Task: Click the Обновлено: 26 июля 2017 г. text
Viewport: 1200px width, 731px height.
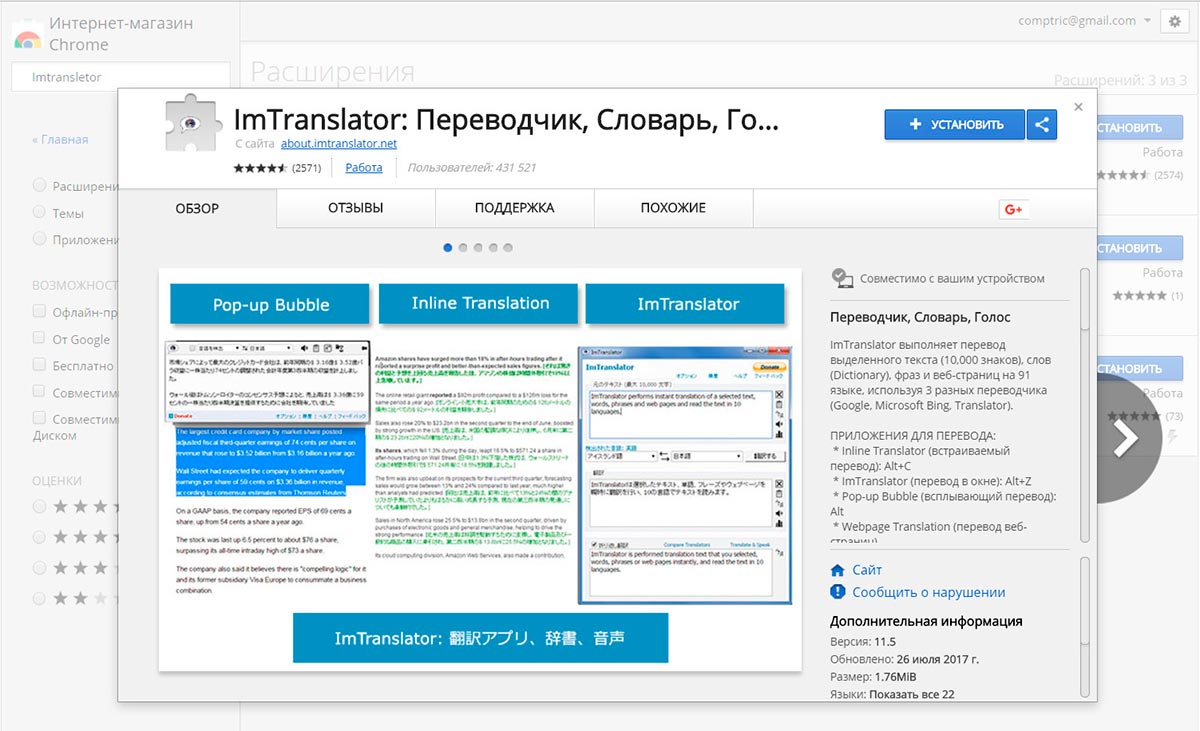Action: 904,659
